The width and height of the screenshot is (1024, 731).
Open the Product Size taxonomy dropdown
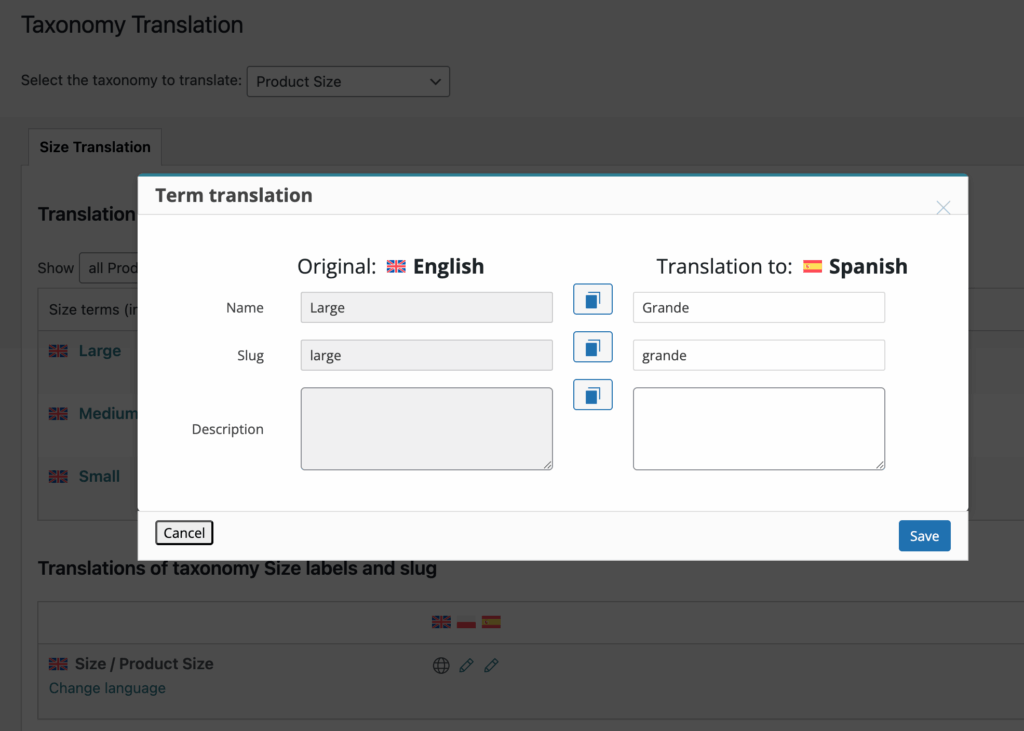point(348,82)
